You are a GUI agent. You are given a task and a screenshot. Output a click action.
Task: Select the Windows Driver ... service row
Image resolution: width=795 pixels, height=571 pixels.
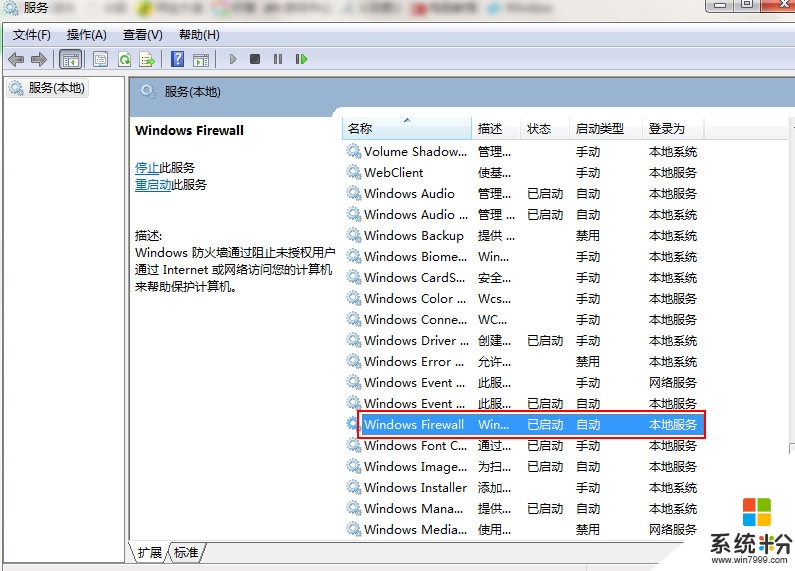[523, 341]
